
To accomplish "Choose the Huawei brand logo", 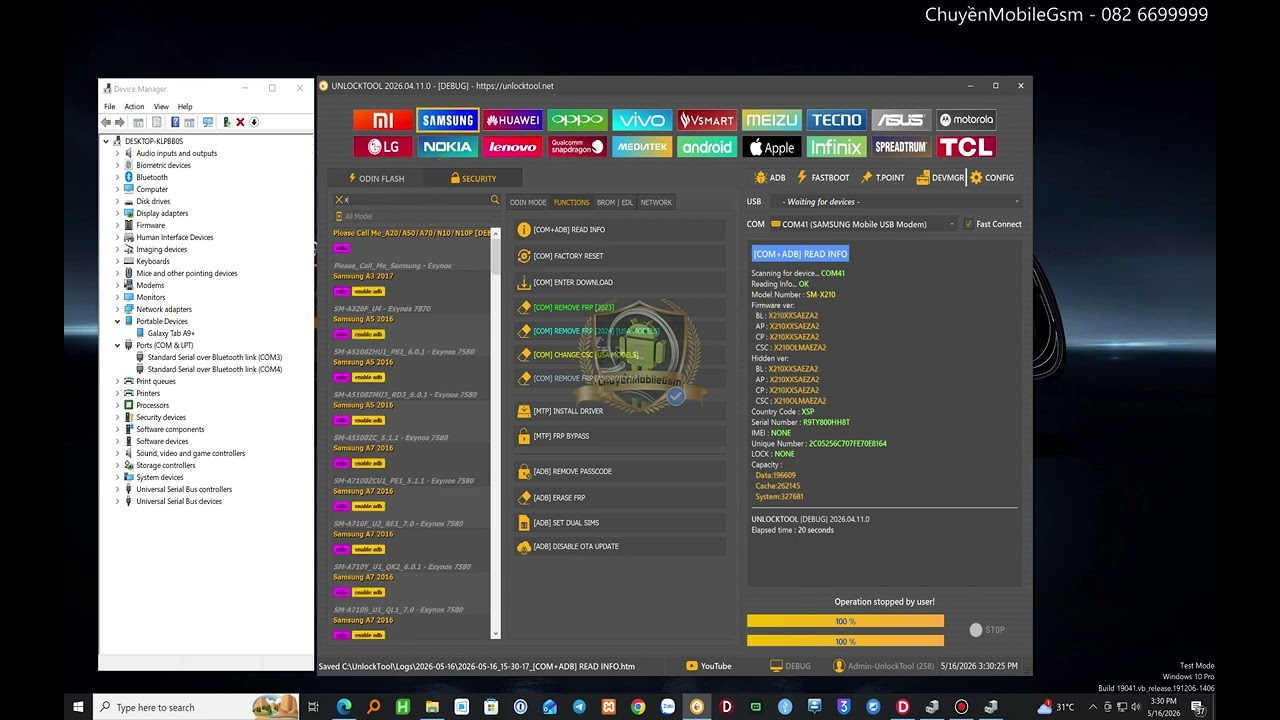I will (x=513, y=120).
